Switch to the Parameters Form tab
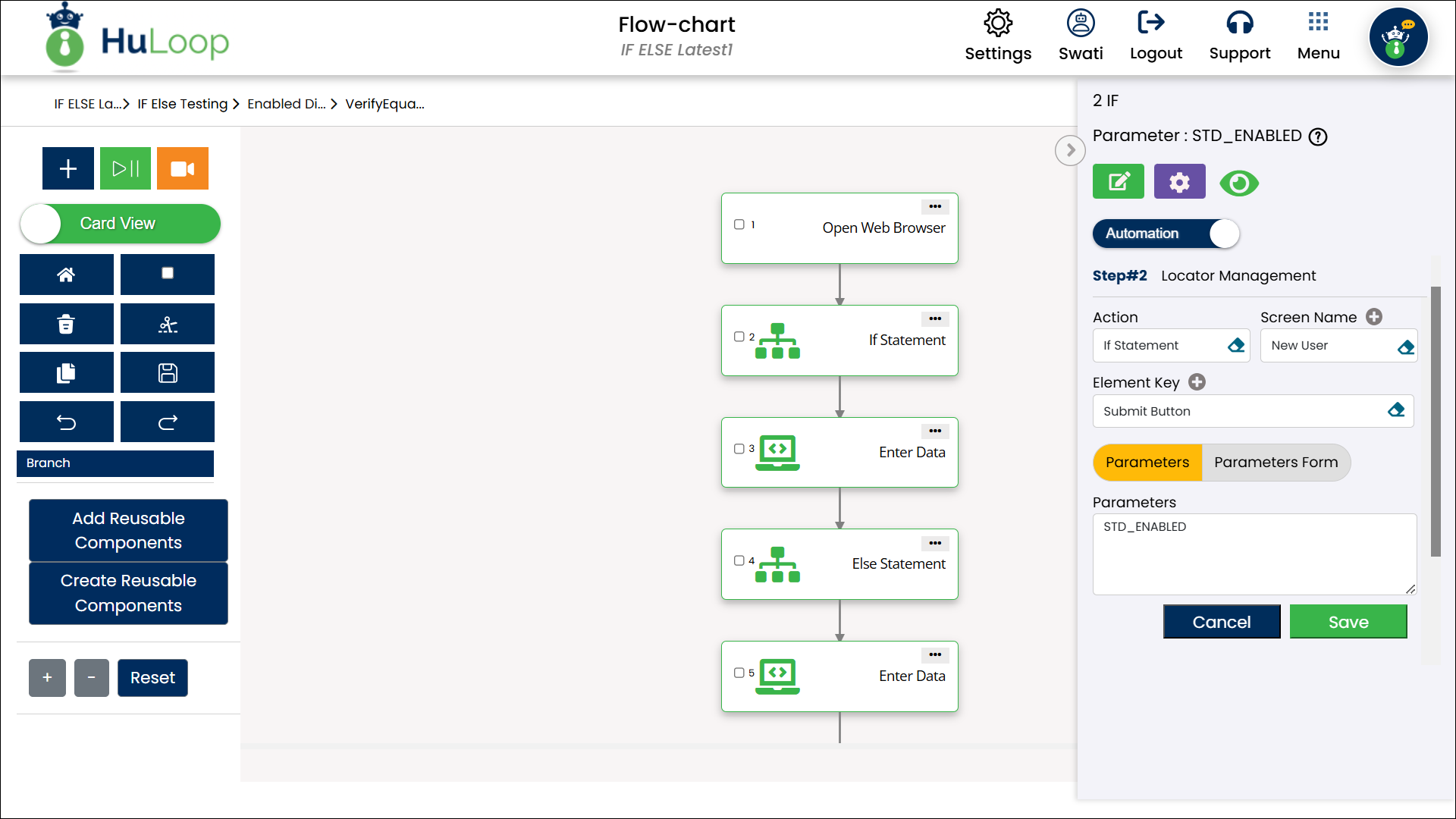Viewport: 1456px width, 819px height. coord(1276,463)
